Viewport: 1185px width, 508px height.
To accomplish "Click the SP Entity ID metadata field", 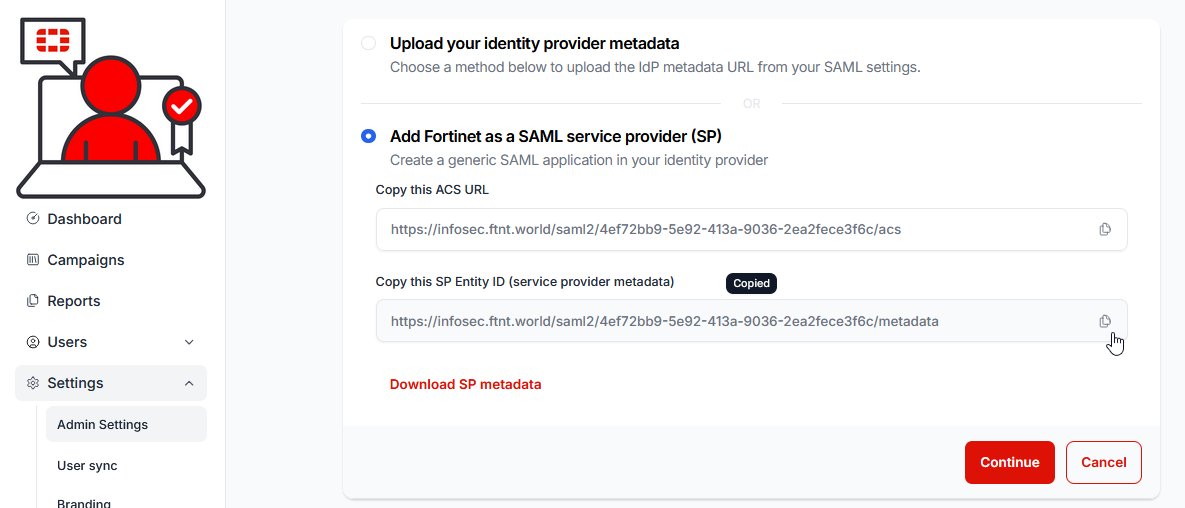I will (752, 321).
